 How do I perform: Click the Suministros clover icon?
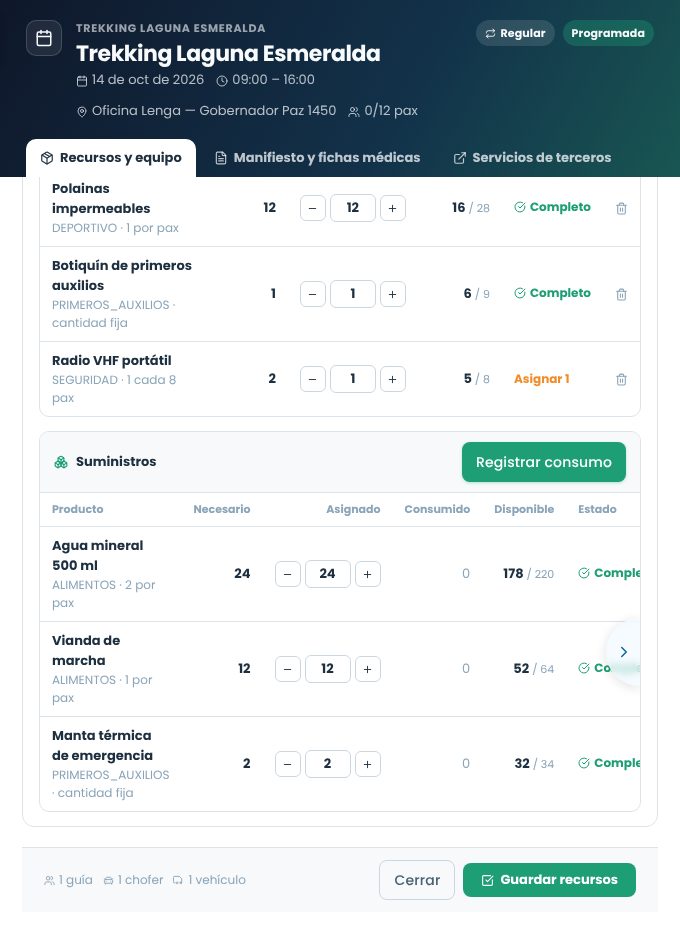61,462
